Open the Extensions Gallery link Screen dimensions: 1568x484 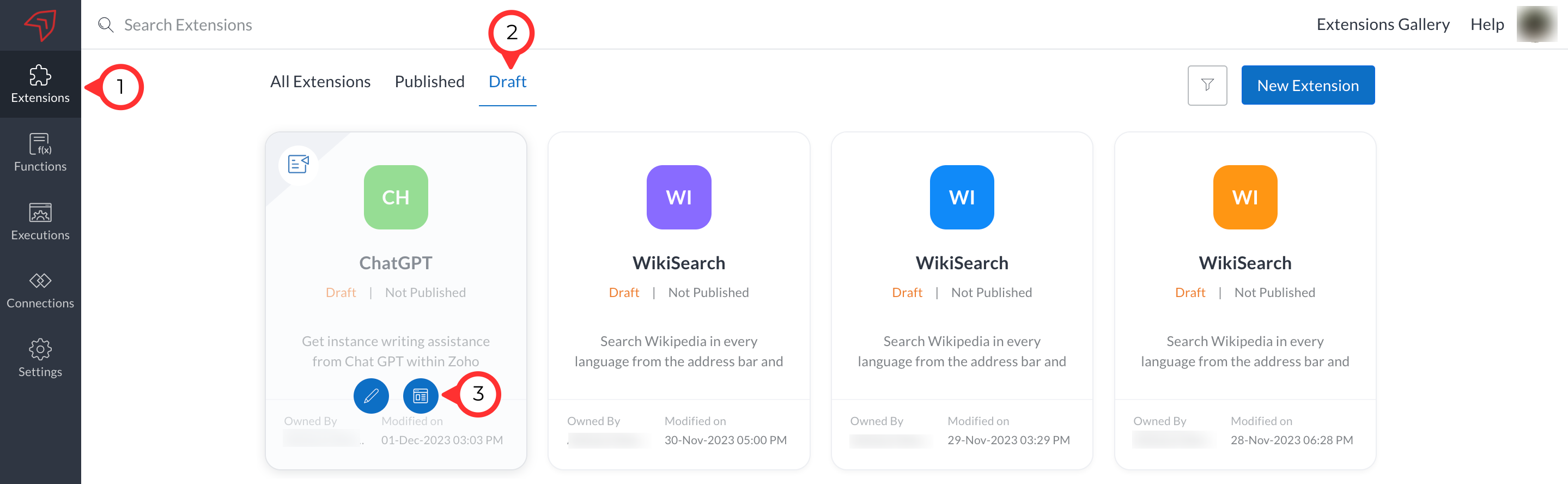coord(1382,25)
